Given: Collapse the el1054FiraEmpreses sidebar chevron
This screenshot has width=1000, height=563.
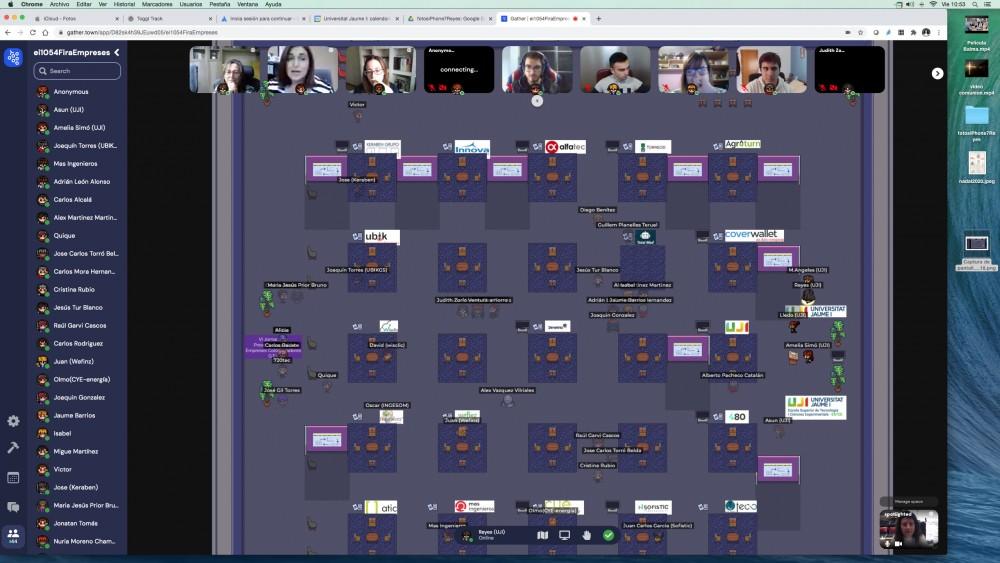Looking at the screenshot, I should tap(117, 52).
